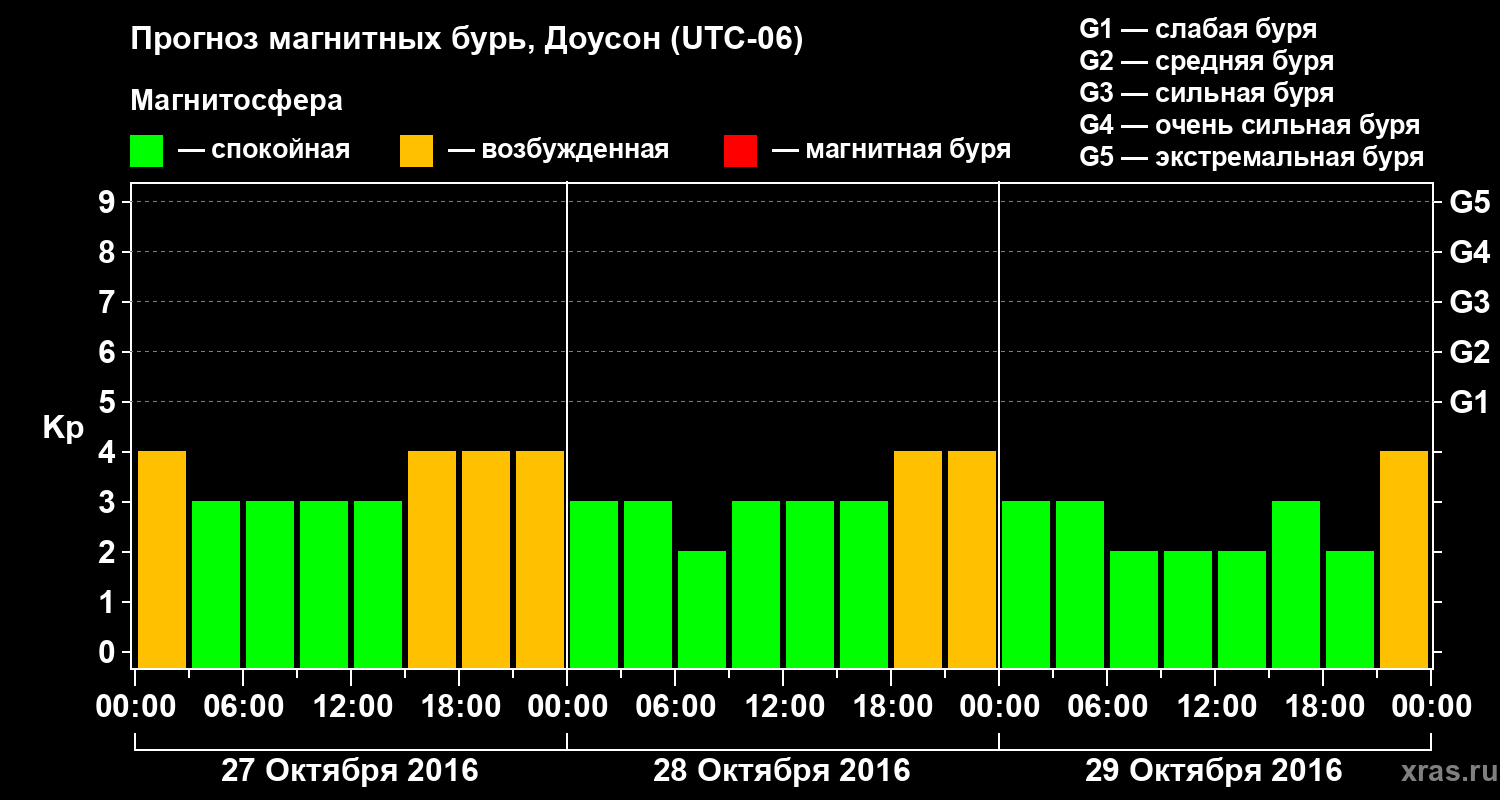The image size is (1500, 800).
Task: Click the Kp 2 bar for 29 Октября 09:00–12:00
Action: pyautogui.click(x=1188, y=609)
